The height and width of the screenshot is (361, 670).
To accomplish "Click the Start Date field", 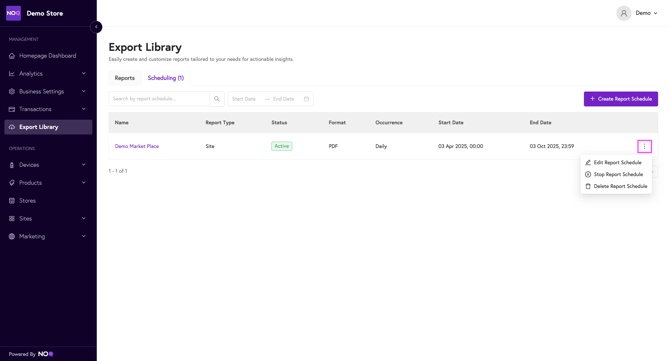I will [244, 99].
